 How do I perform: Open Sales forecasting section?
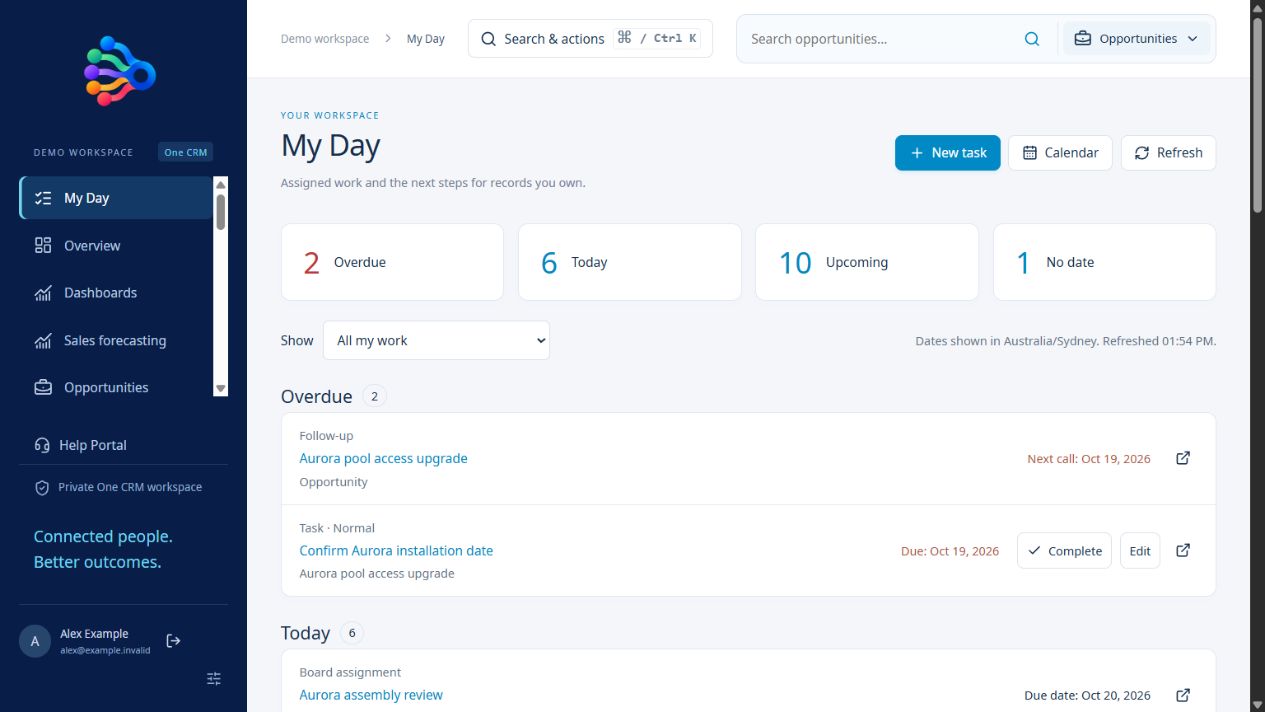coord(116,340)
